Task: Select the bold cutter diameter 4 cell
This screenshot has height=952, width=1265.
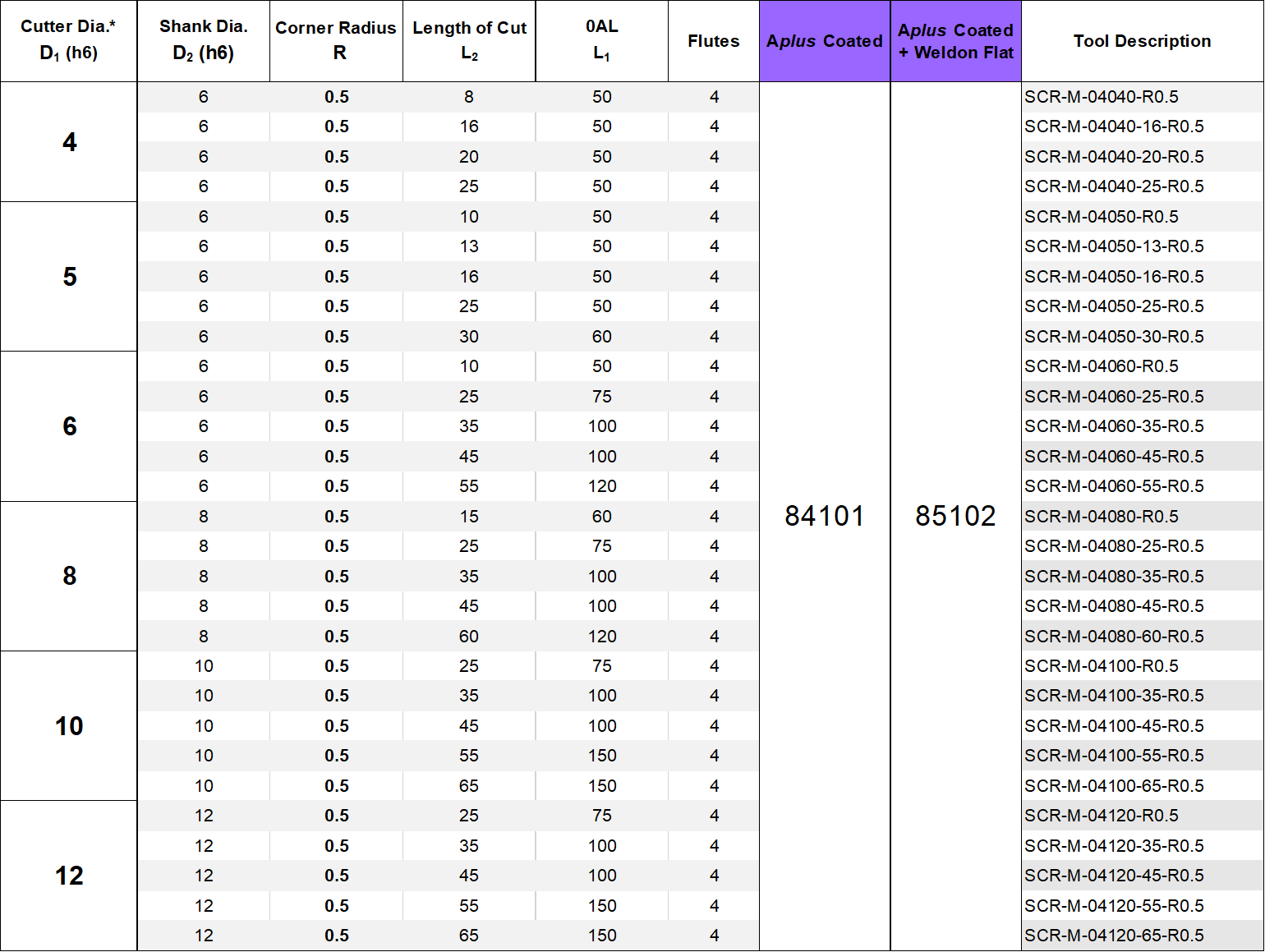Action: (70, 142)
